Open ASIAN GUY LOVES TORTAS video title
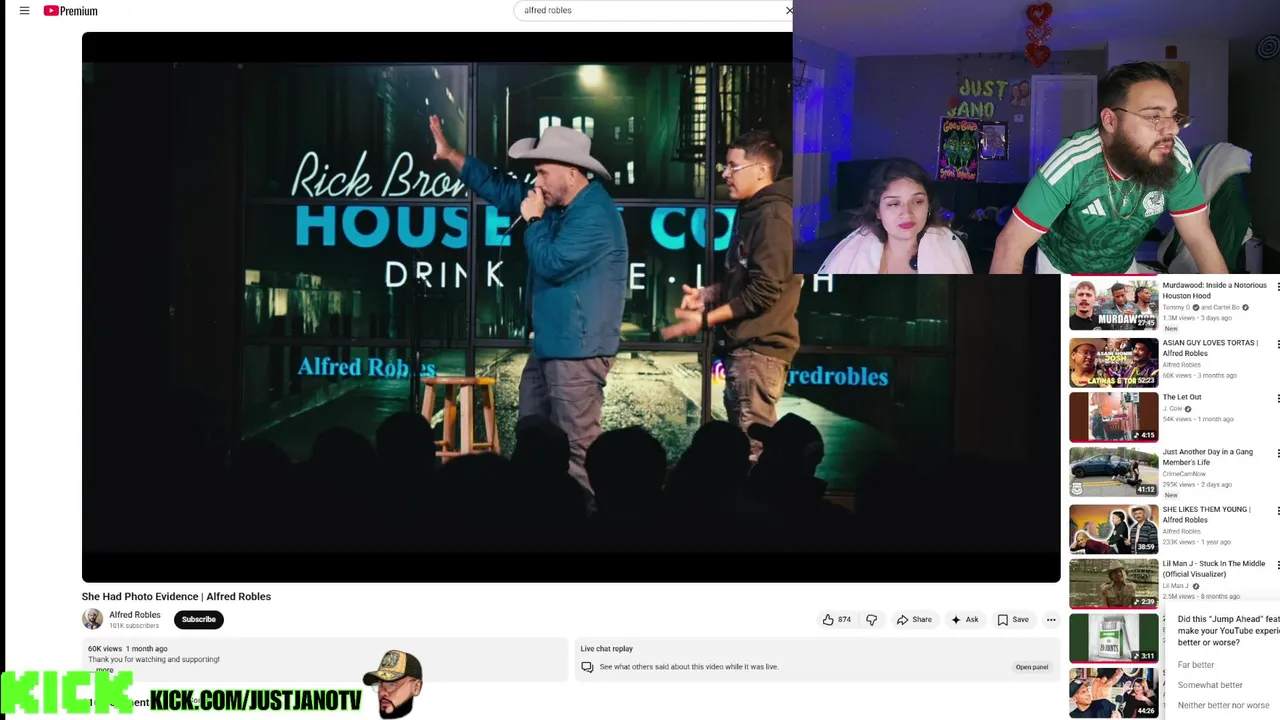1280x720 pixels. click(x=1210, y=348)
